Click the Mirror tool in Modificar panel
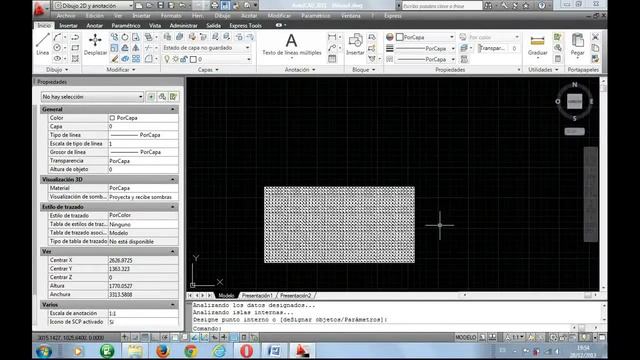 point(136,48)
